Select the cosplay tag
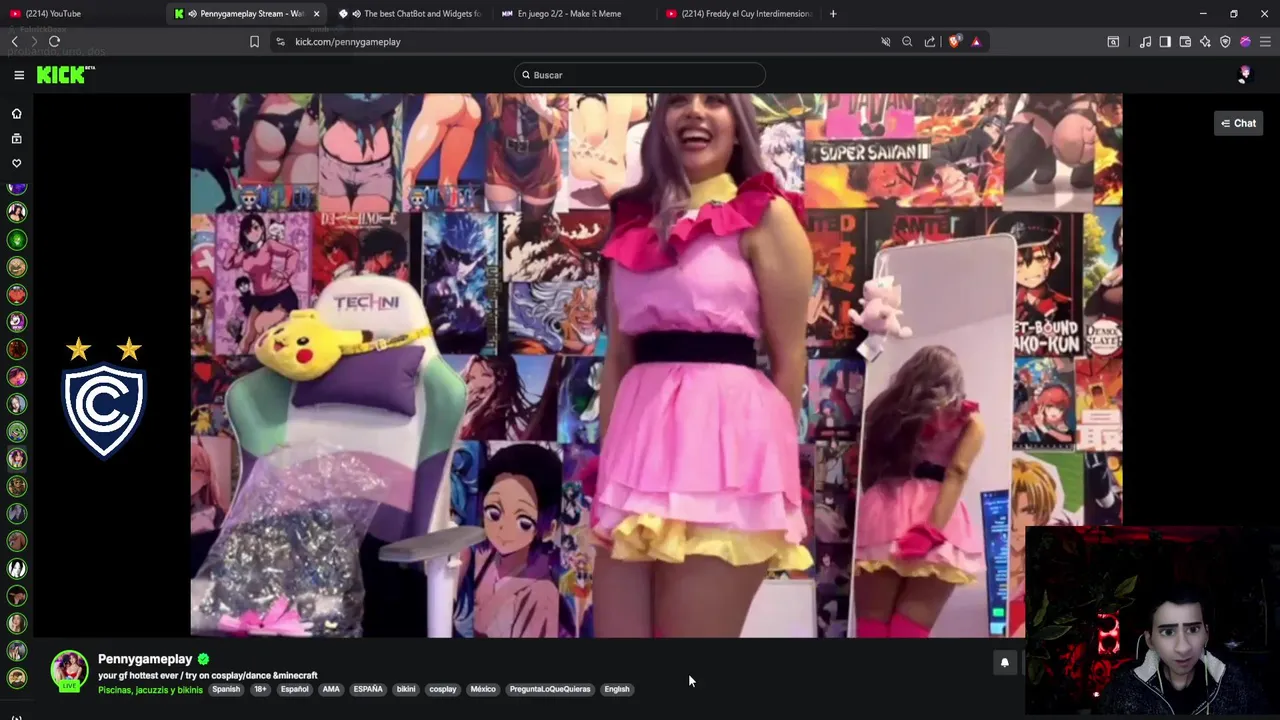 443,689
